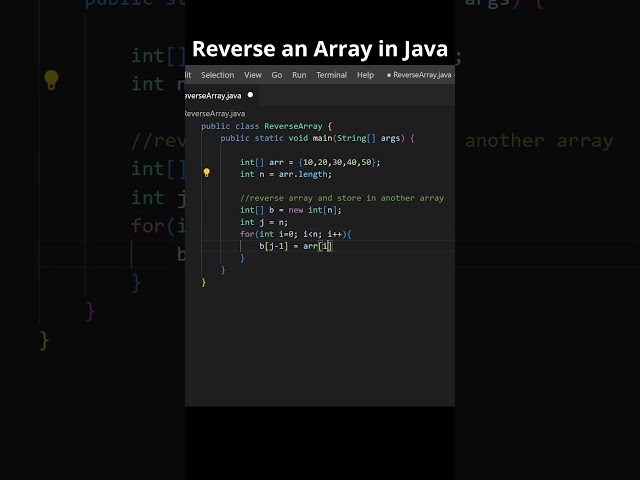
Task: Open the View menu
Action: (253, 75)
